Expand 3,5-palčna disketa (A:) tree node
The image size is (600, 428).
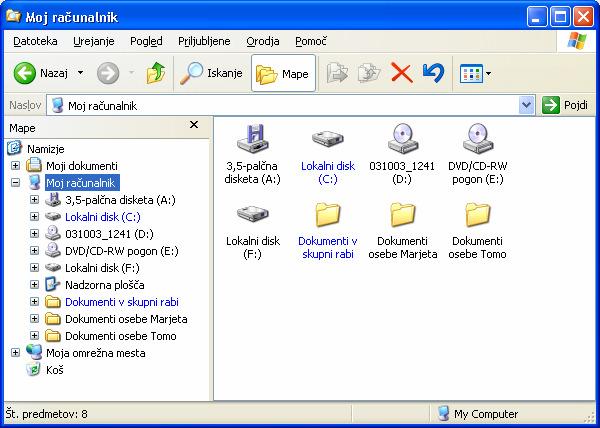(x=34, y=200)
